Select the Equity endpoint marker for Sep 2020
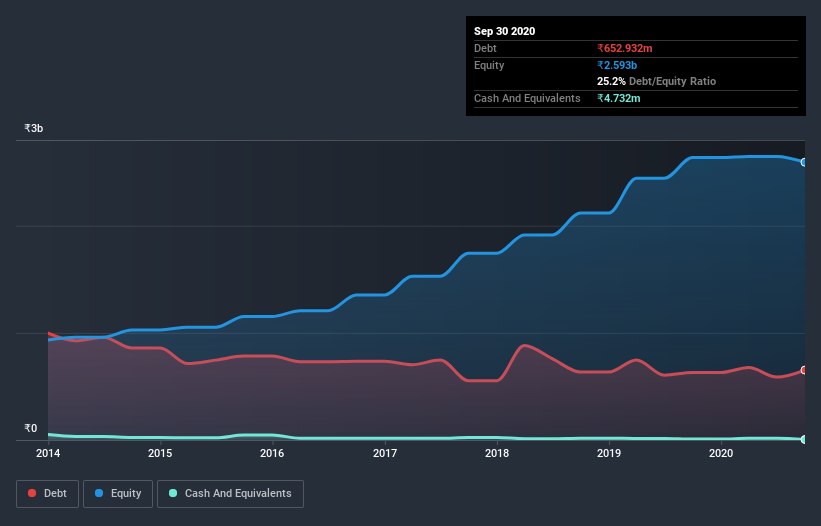This screenshot has width=821, height=526. click(804, 162)
